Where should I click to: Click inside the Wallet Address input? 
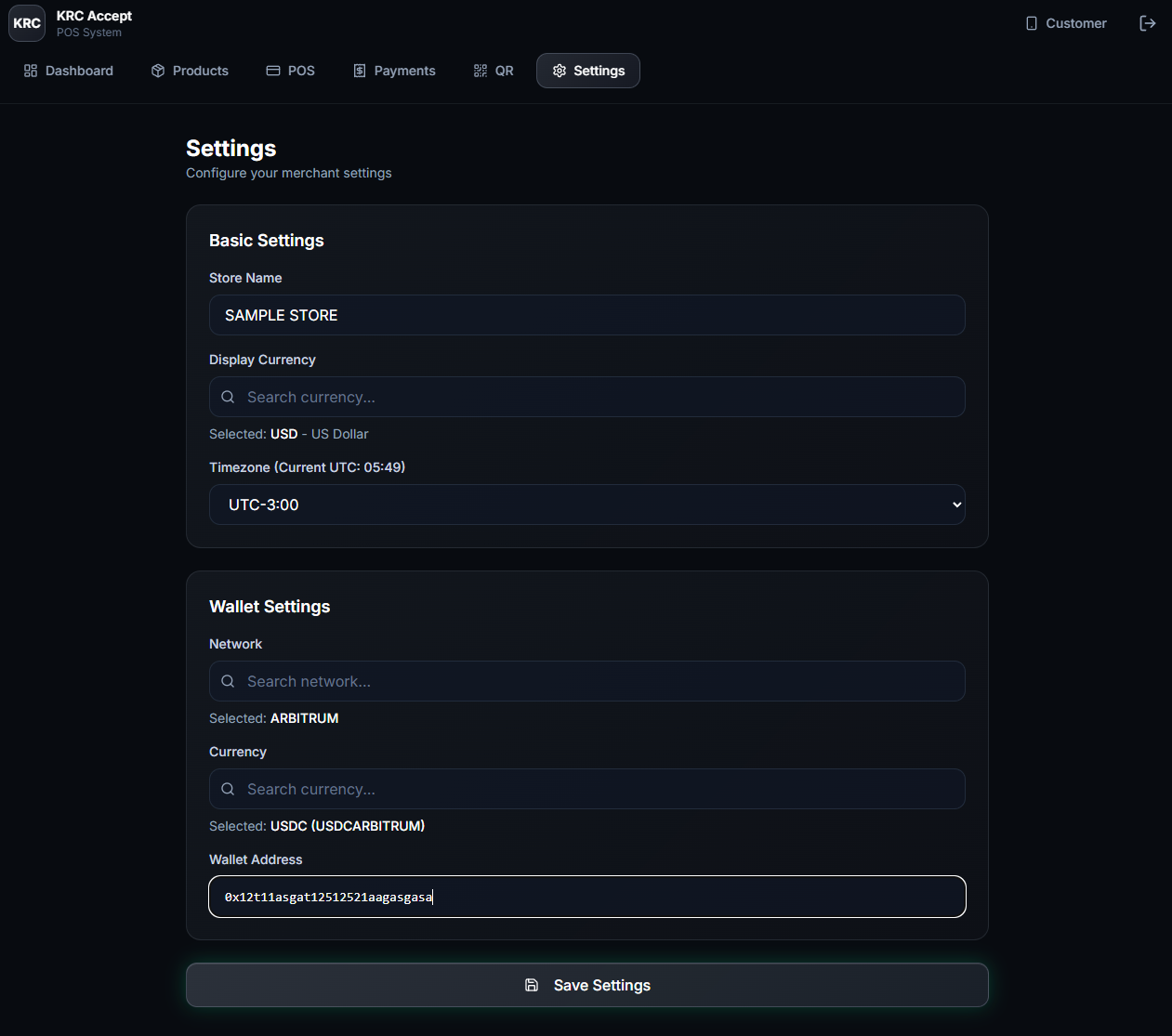(586, 897)
